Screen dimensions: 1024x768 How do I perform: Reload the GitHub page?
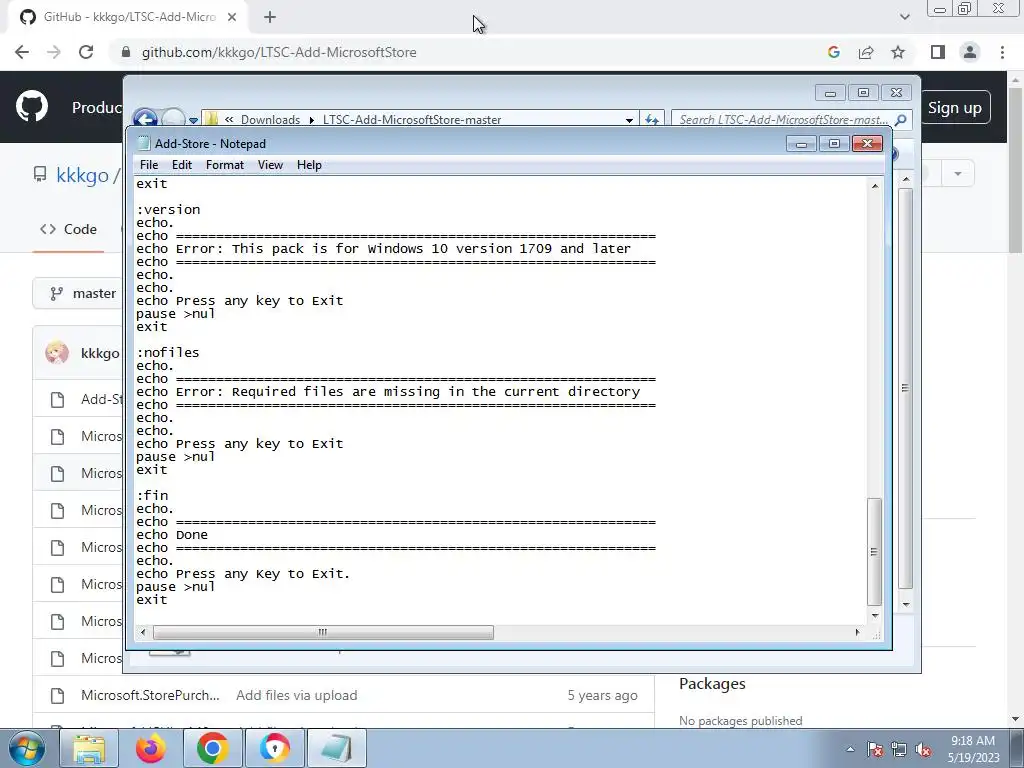pos(86,52)
